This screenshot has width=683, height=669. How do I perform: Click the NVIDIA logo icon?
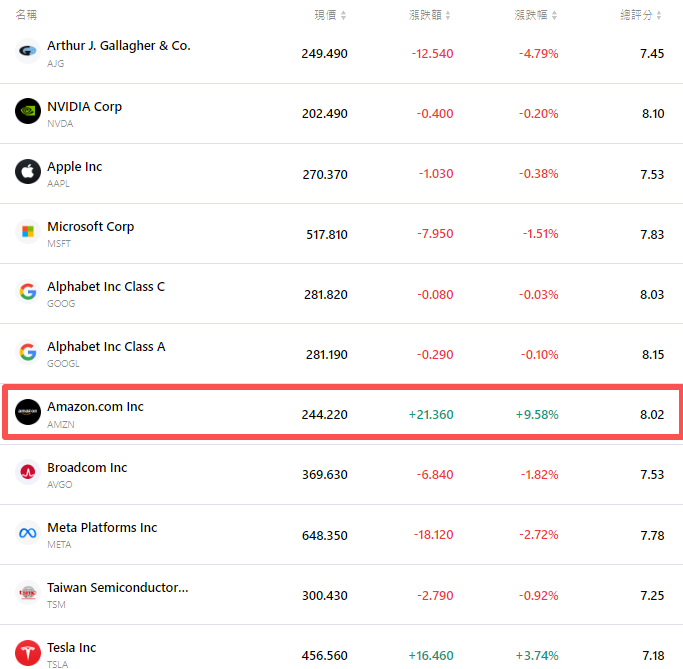(27, 111)
